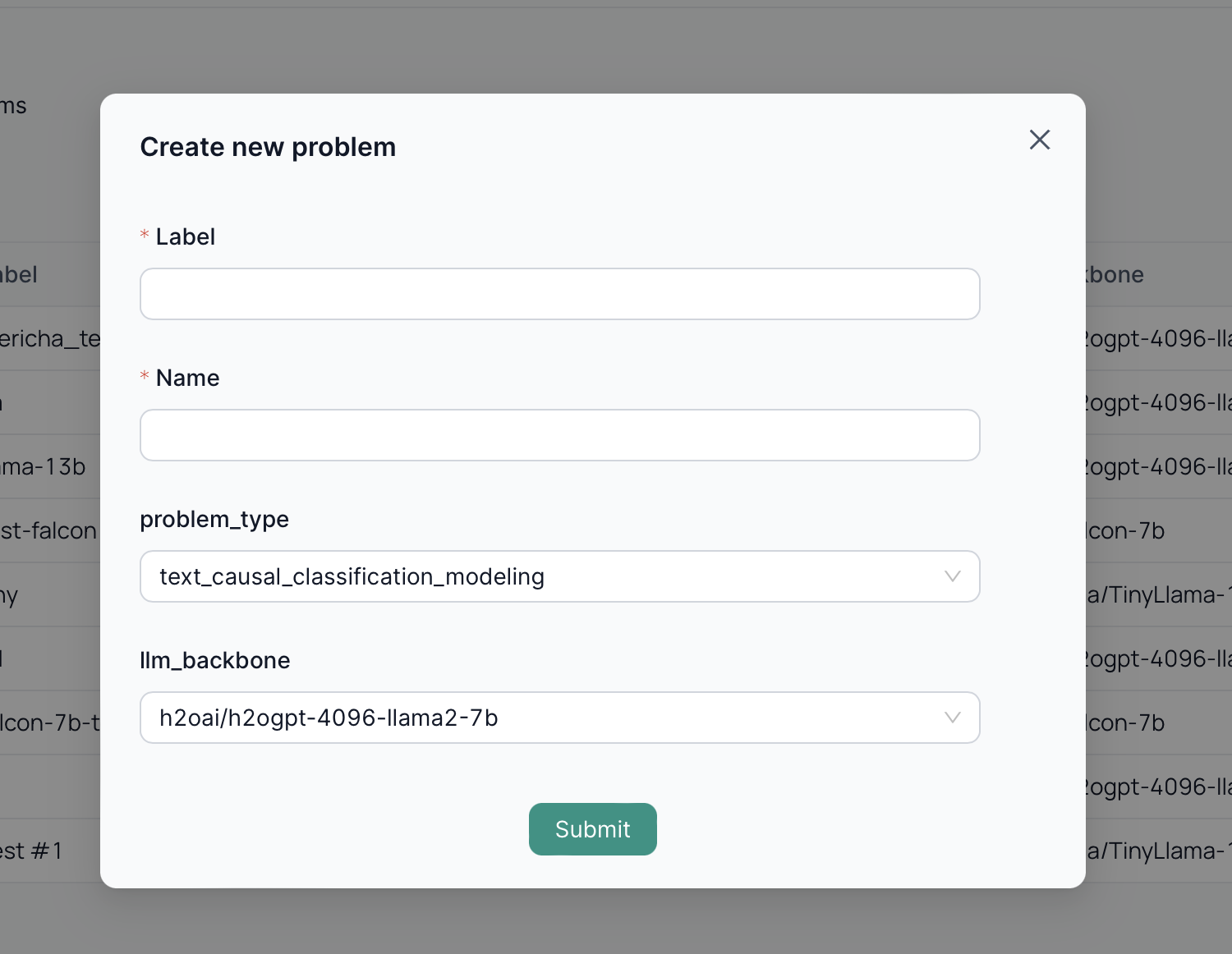Image resolution: width=1232 pixels, height=954 pixels.
Task: Close the Create new problem dialog
Action: click(x=1039, y=140)
